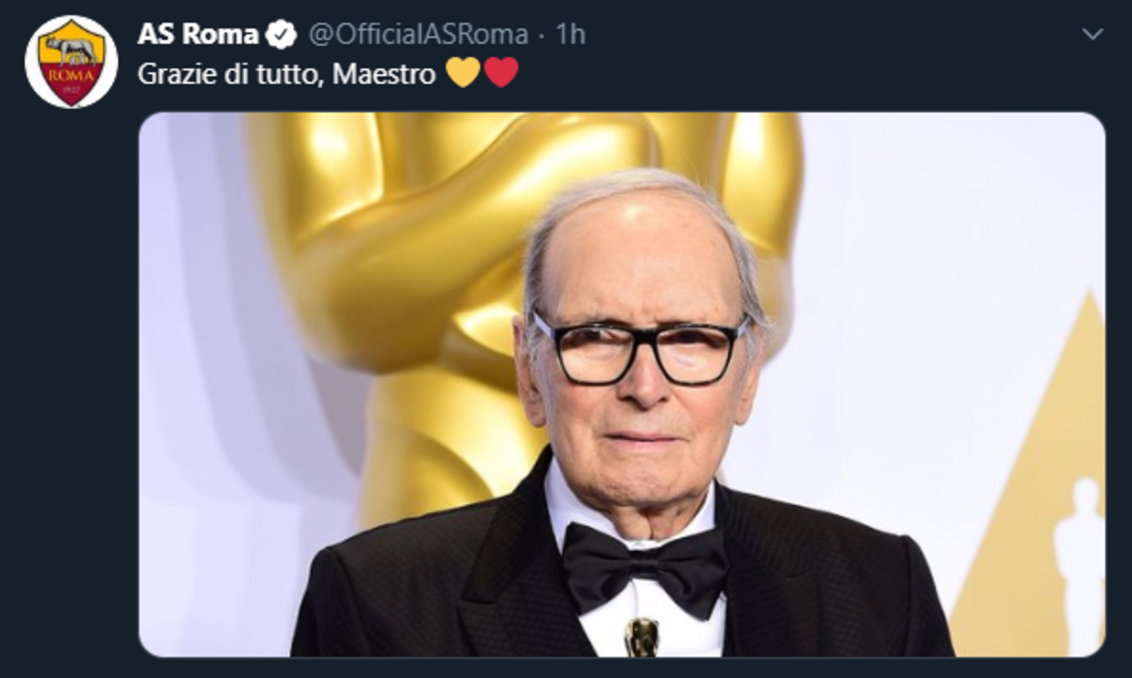Click the gold statuette pin below the bow tie
The image size is (1132, 678).
click(641, 637)
